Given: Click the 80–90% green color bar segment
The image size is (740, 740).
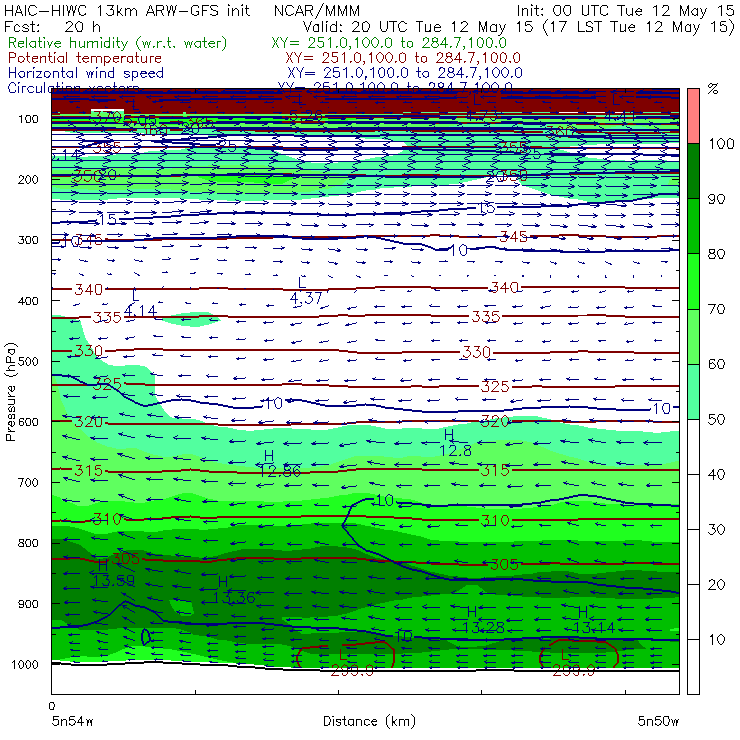Looking at the screenshot, I should click(x=693, y=226).
